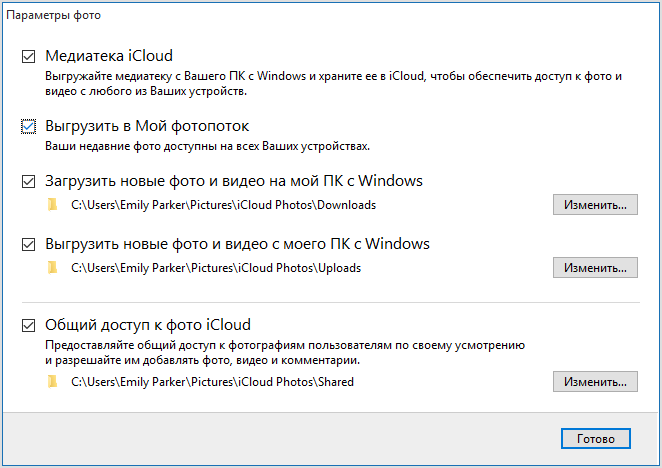Click the Общий доступ description paragraph
This screenshot has height=468, width=662.
[x=285, y=351]
